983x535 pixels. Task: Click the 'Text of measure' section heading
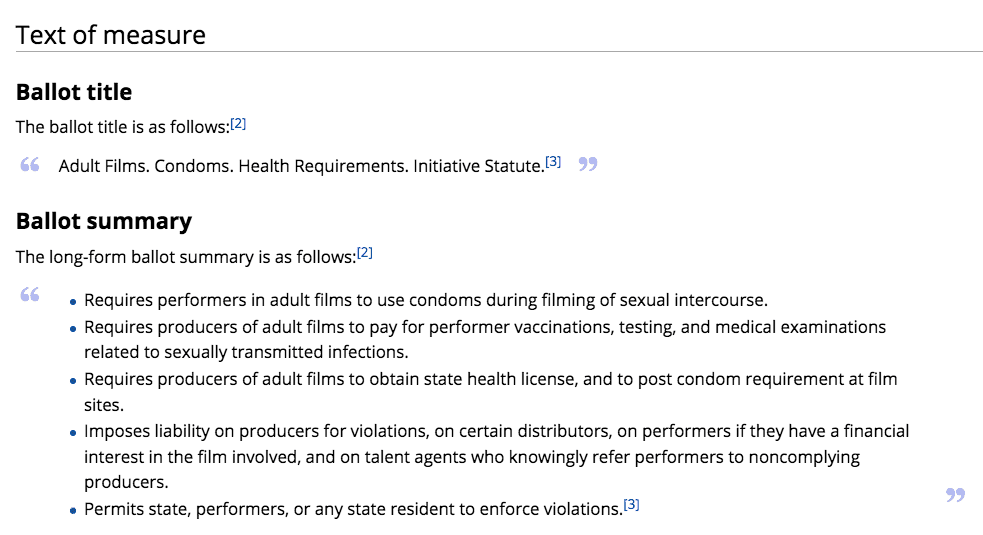tap(111, 35)
